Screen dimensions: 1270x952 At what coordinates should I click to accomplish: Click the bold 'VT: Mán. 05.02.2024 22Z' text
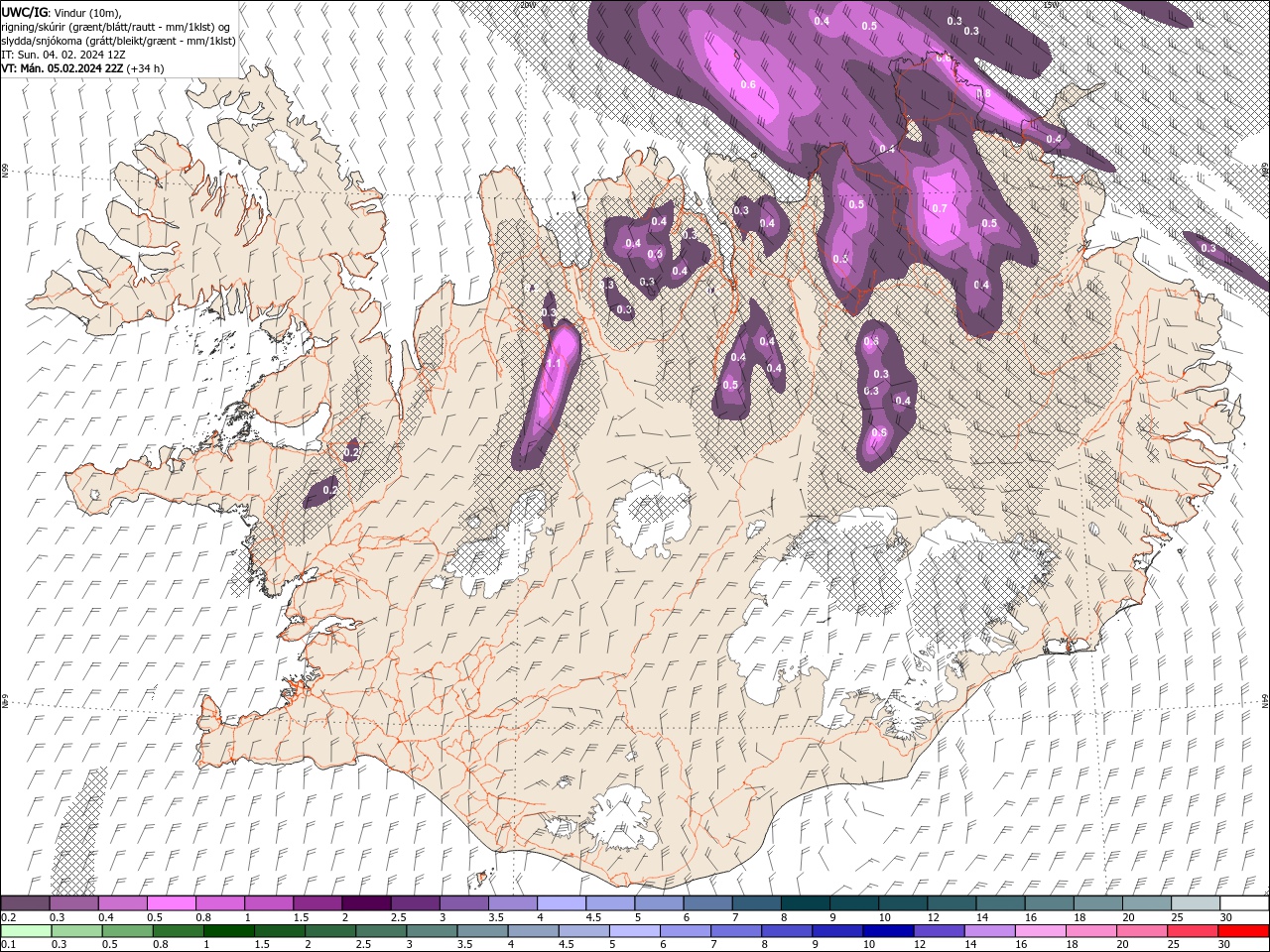pyautogui.click(x=63, y=68)
